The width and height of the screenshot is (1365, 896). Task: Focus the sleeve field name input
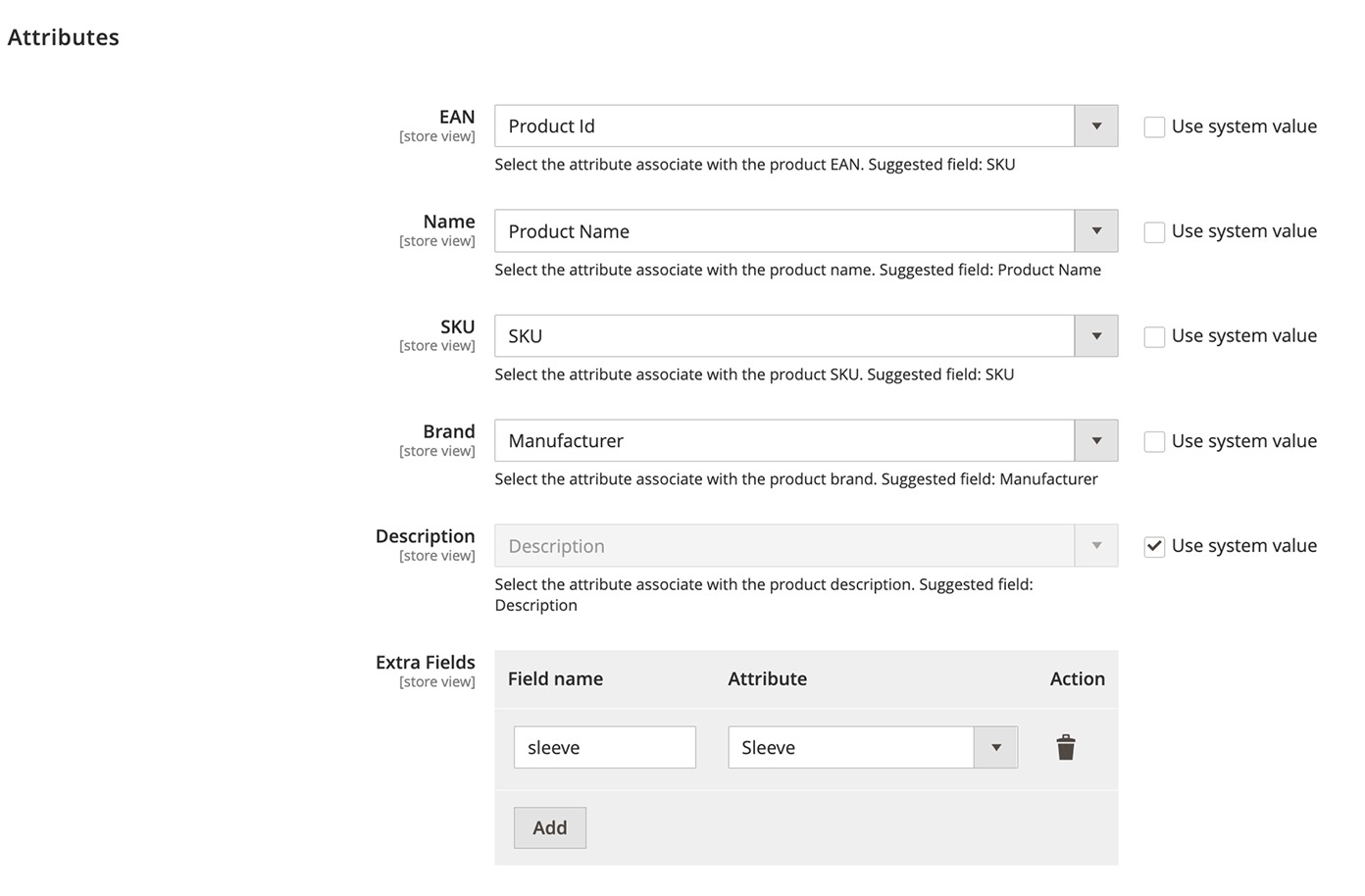[605, 748]
